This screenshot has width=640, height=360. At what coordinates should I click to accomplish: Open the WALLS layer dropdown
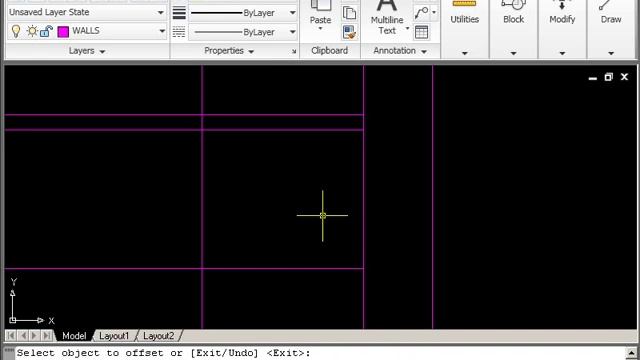pos(162,31)
